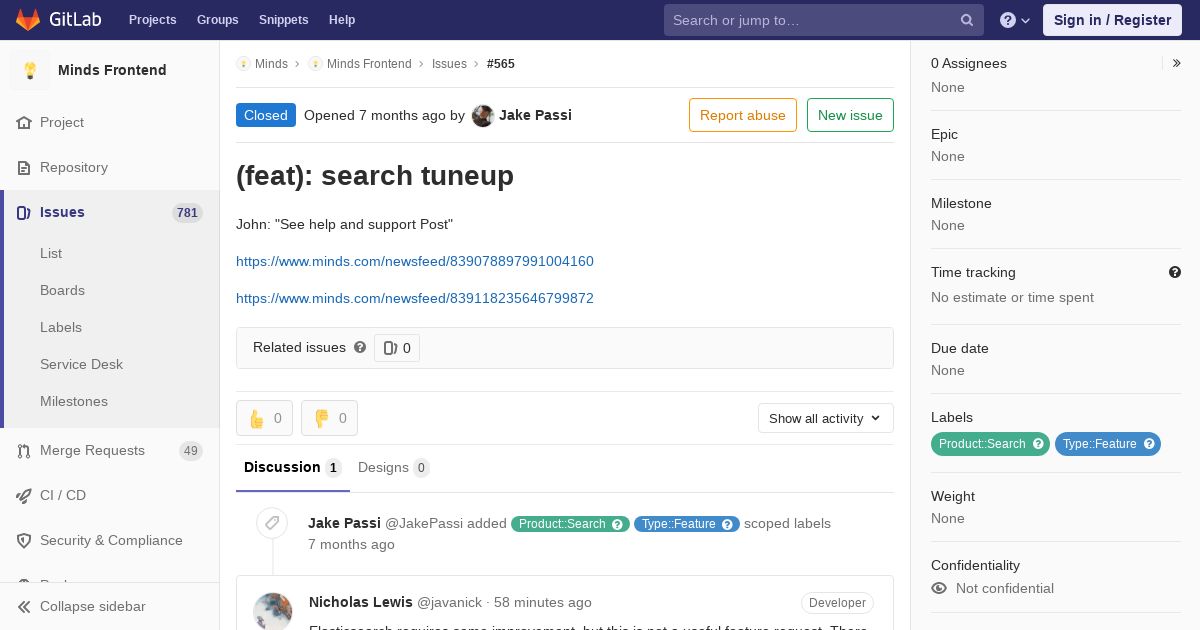Click the Minds Frontend project title in the sidebar
The image size is (1200, 630).
112,70
